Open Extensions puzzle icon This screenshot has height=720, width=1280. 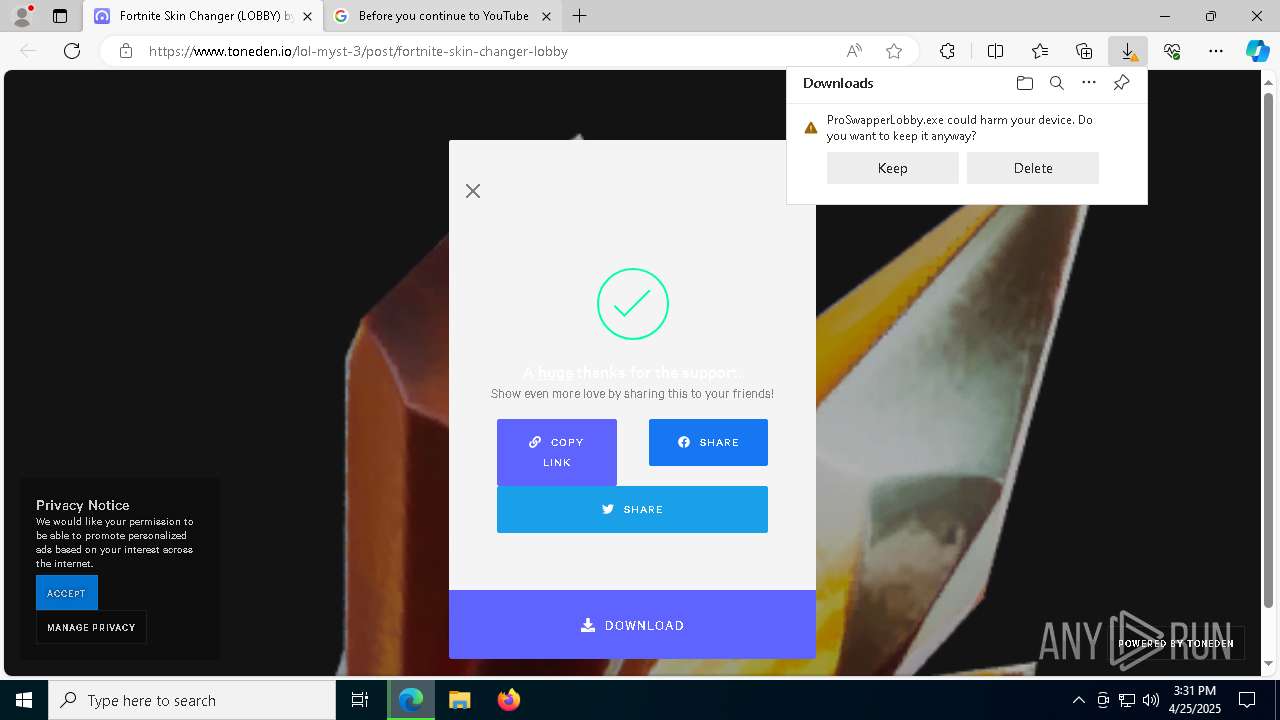click(x=947, y=51)
